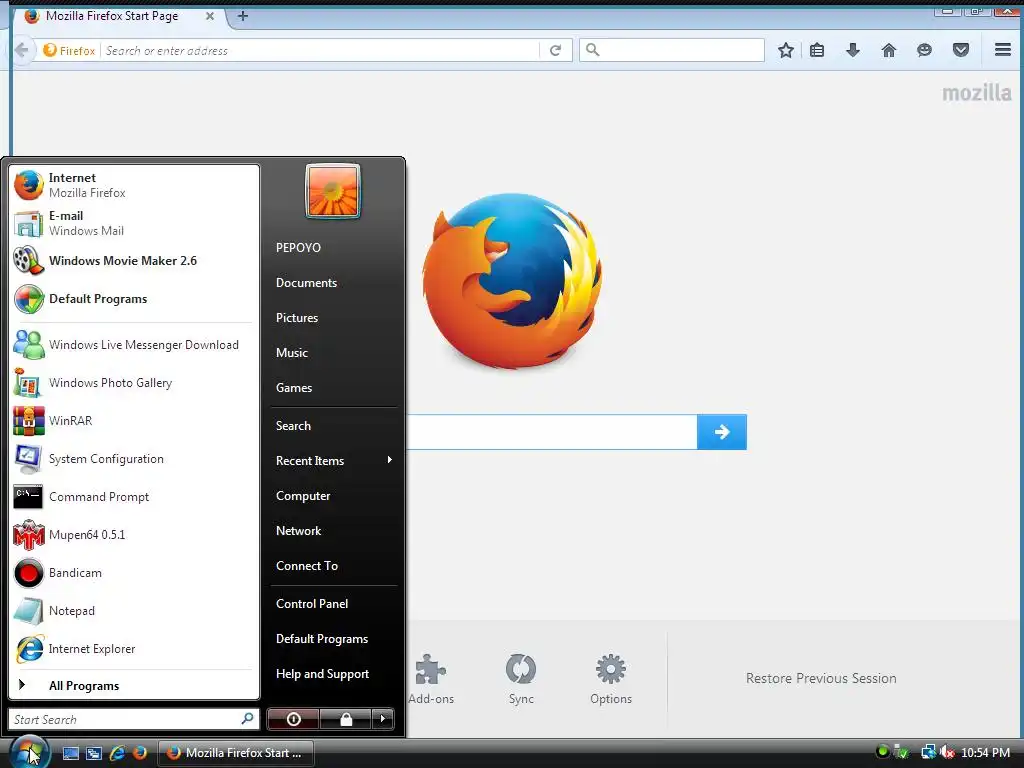The width and height of the screenshot is (1024, 768).
Task: Open Network from the Start menu
Action: [x=298, y=531]
